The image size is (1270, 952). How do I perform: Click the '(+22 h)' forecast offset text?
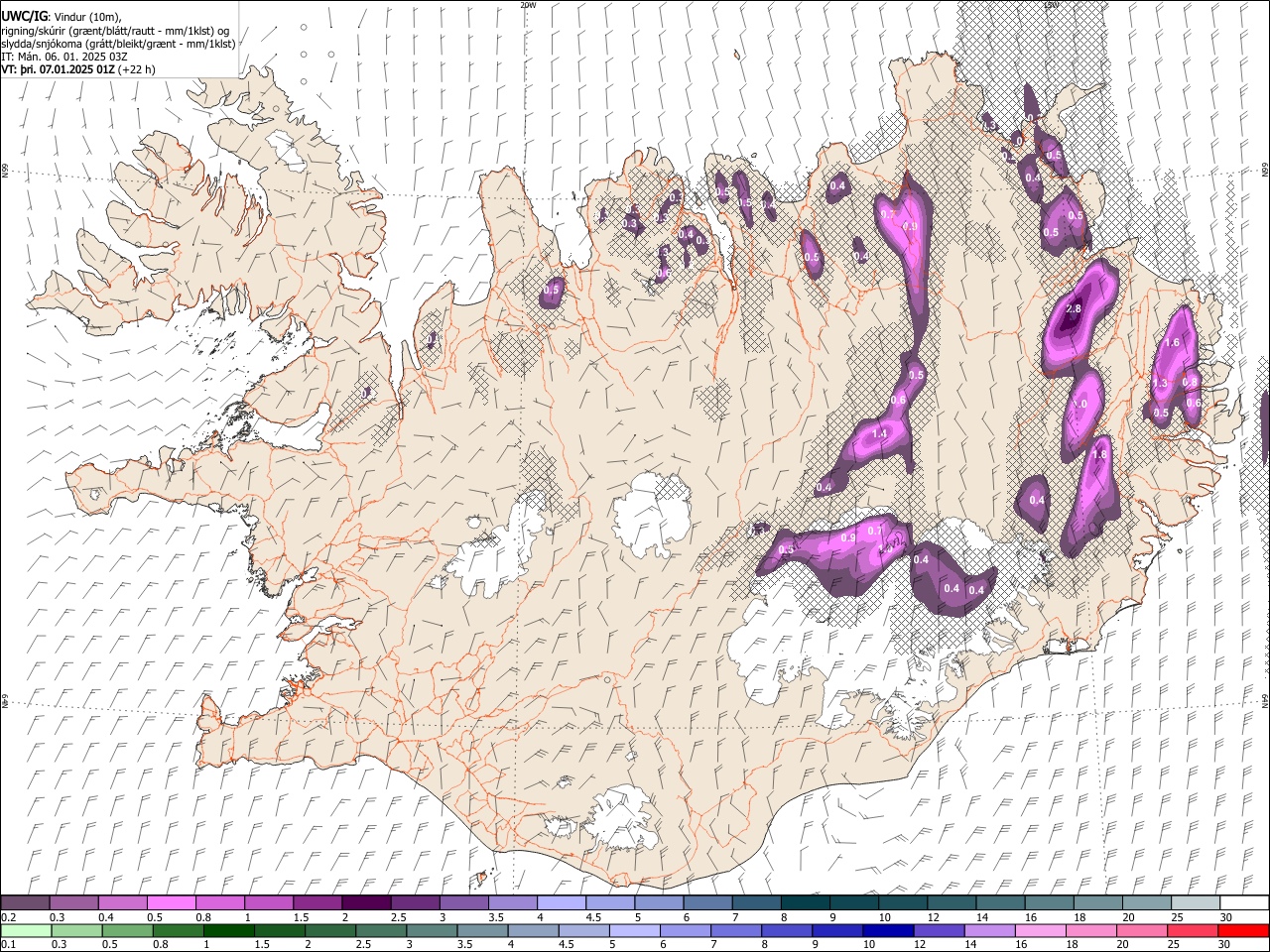[136, 69]
